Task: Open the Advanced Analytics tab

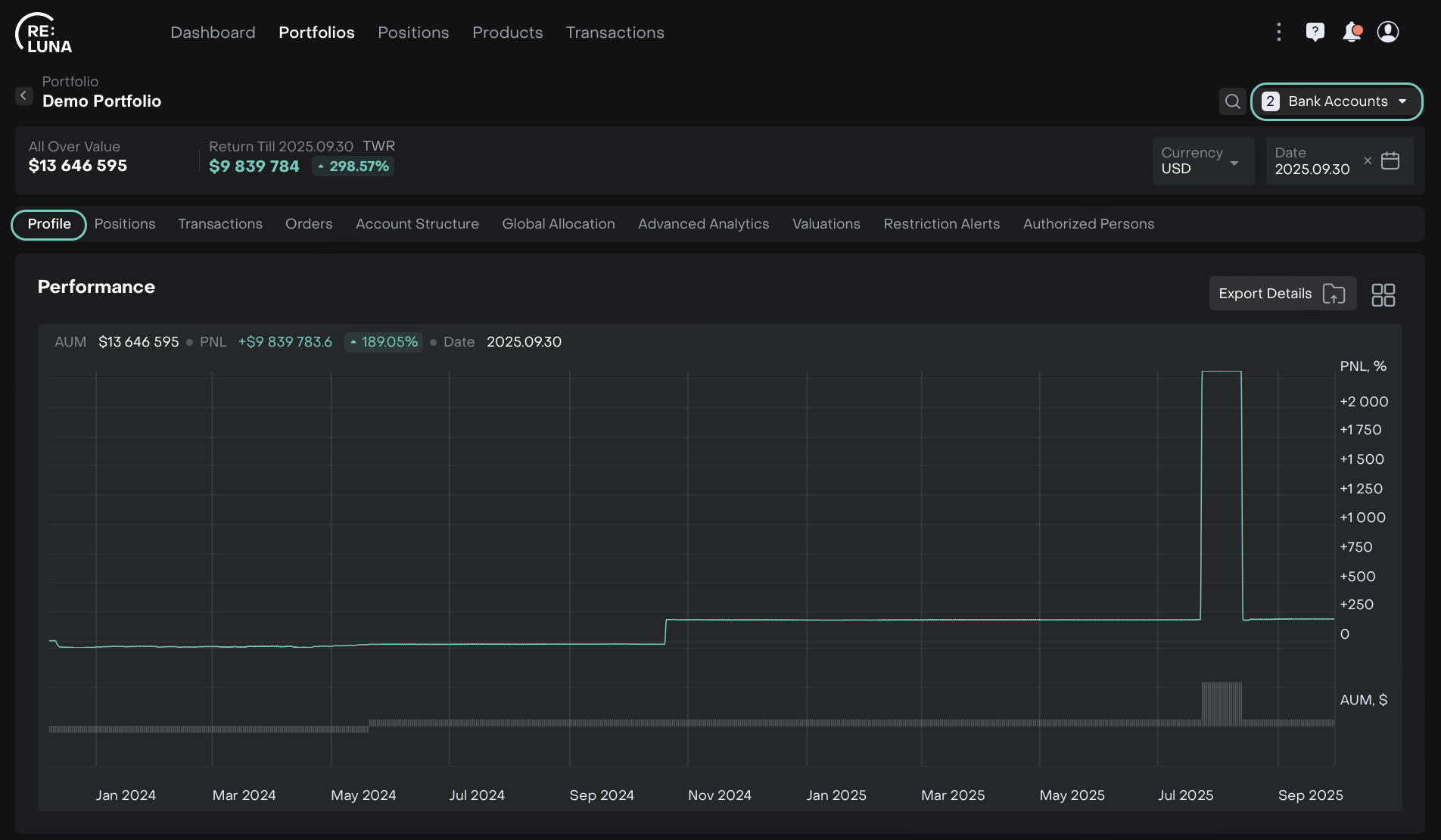Action: [x=703, y=224]
